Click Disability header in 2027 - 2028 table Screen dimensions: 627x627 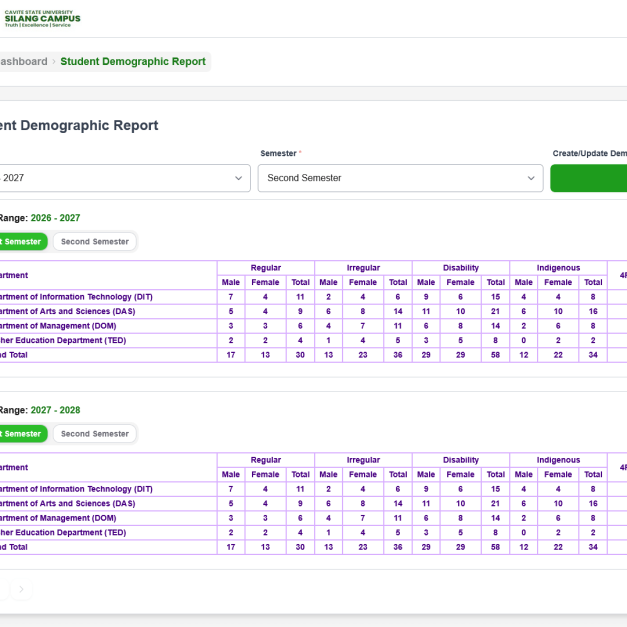tap(461, 460)
